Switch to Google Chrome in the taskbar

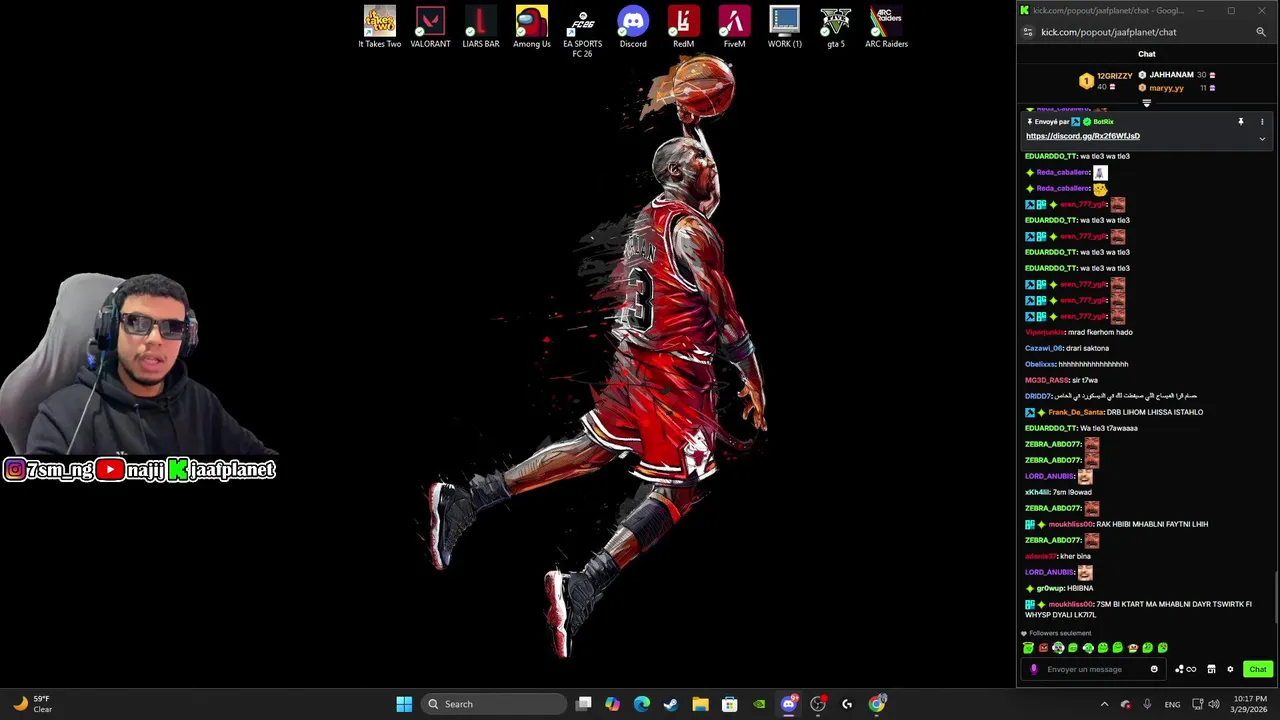click(877, 704)
